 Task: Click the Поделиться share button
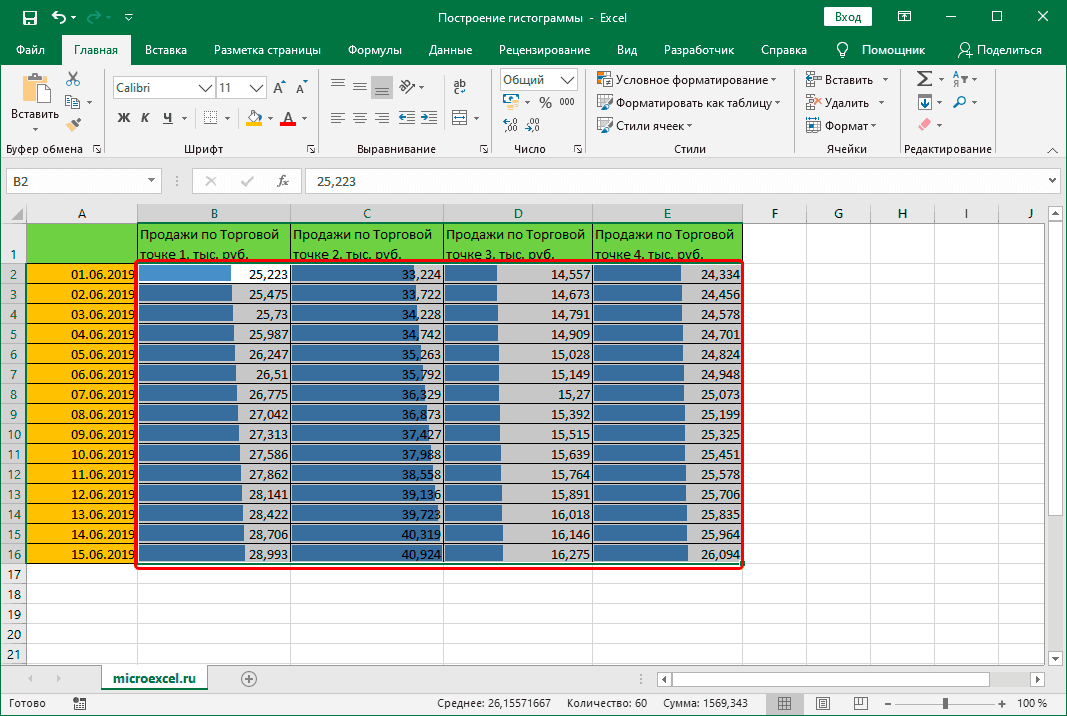[x=999, y=50]
